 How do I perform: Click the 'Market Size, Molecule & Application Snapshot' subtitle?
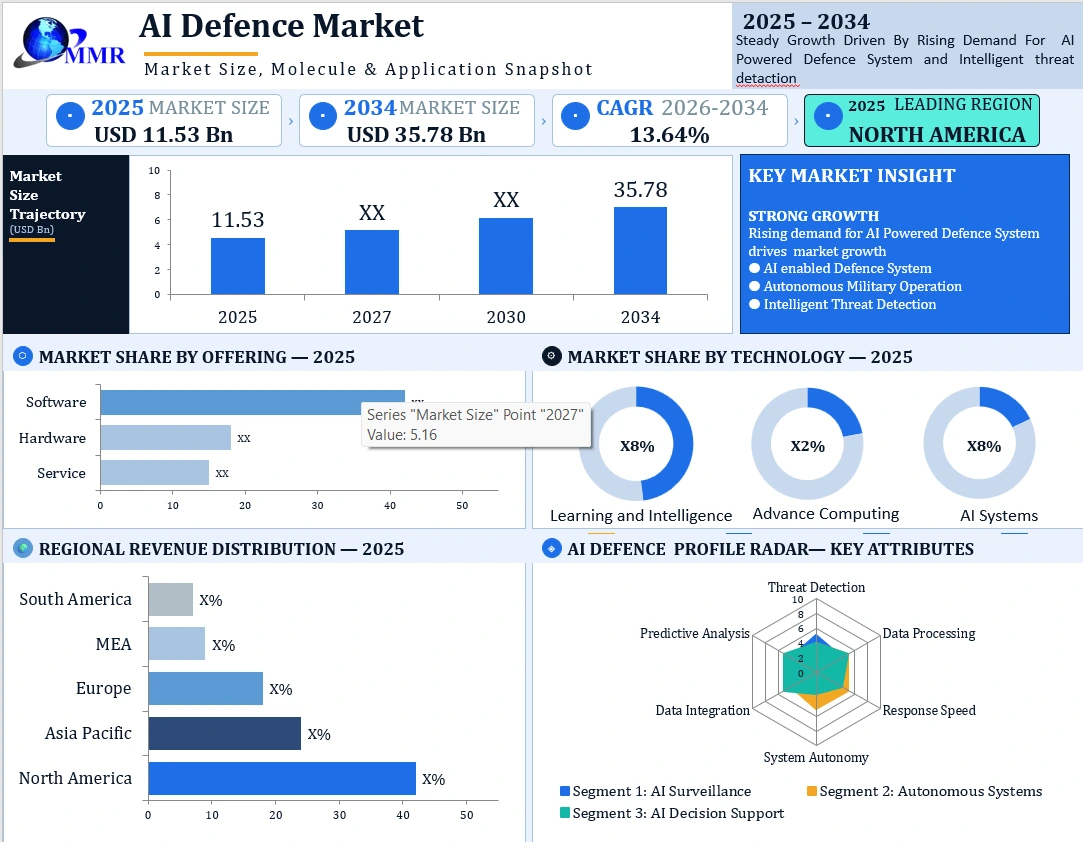(x=368, y=69)
